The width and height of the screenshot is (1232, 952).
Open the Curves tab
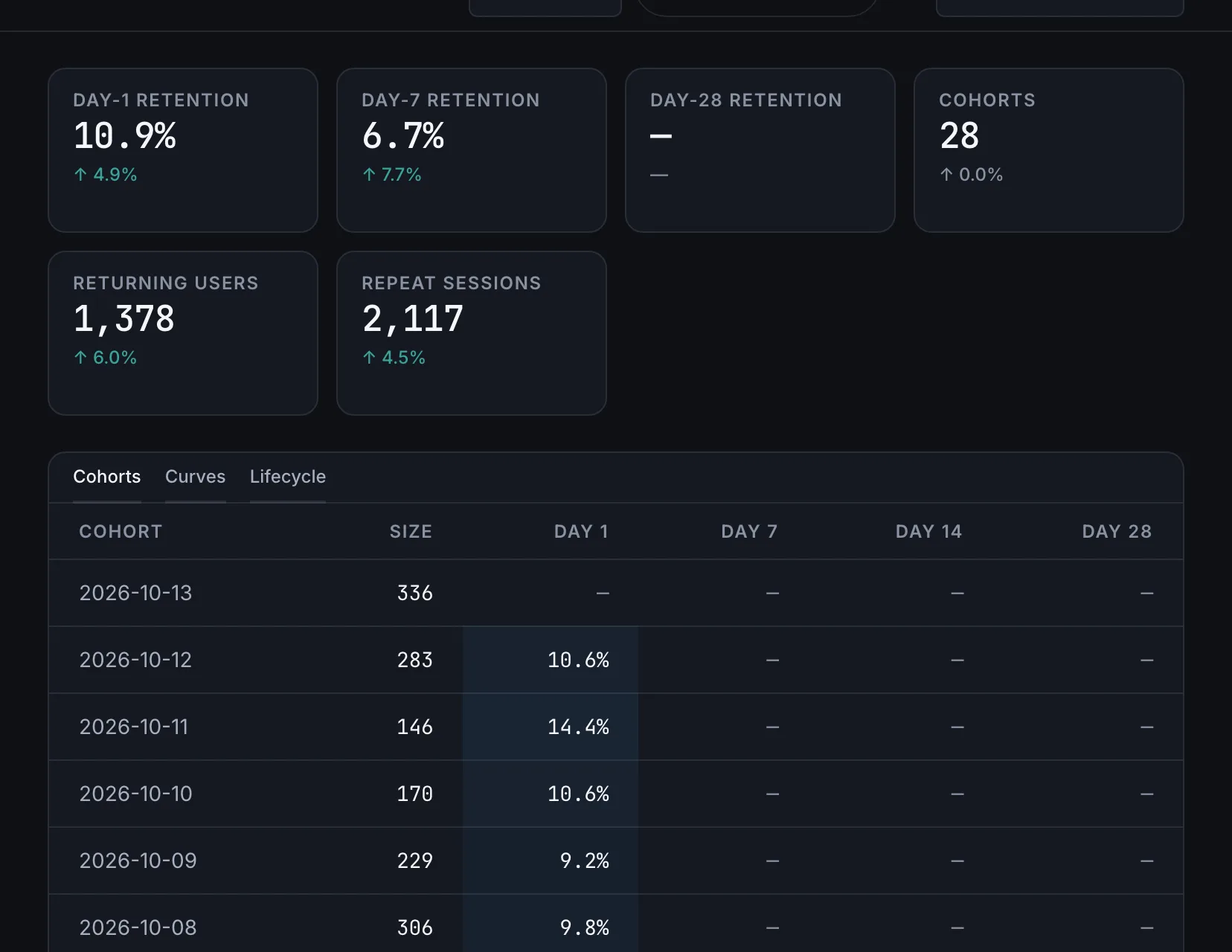195,477
